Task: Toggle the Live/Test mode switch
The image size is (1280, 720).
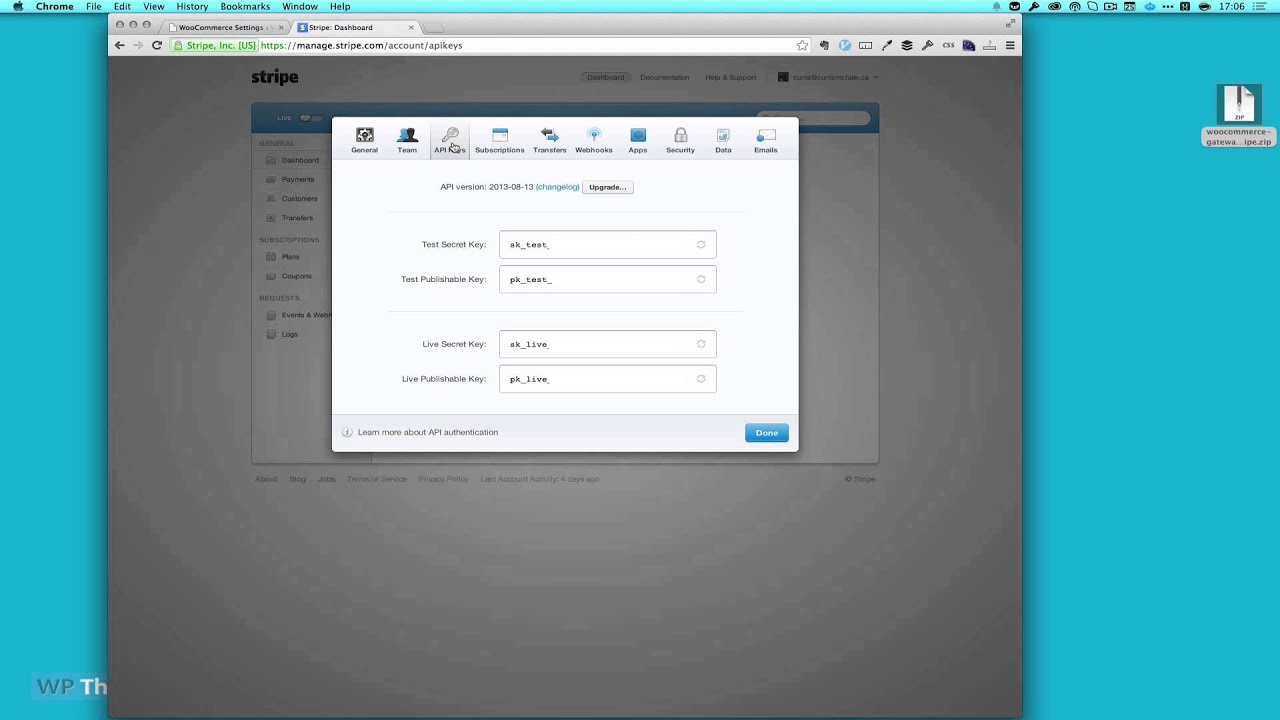Action: pos(310,118)
